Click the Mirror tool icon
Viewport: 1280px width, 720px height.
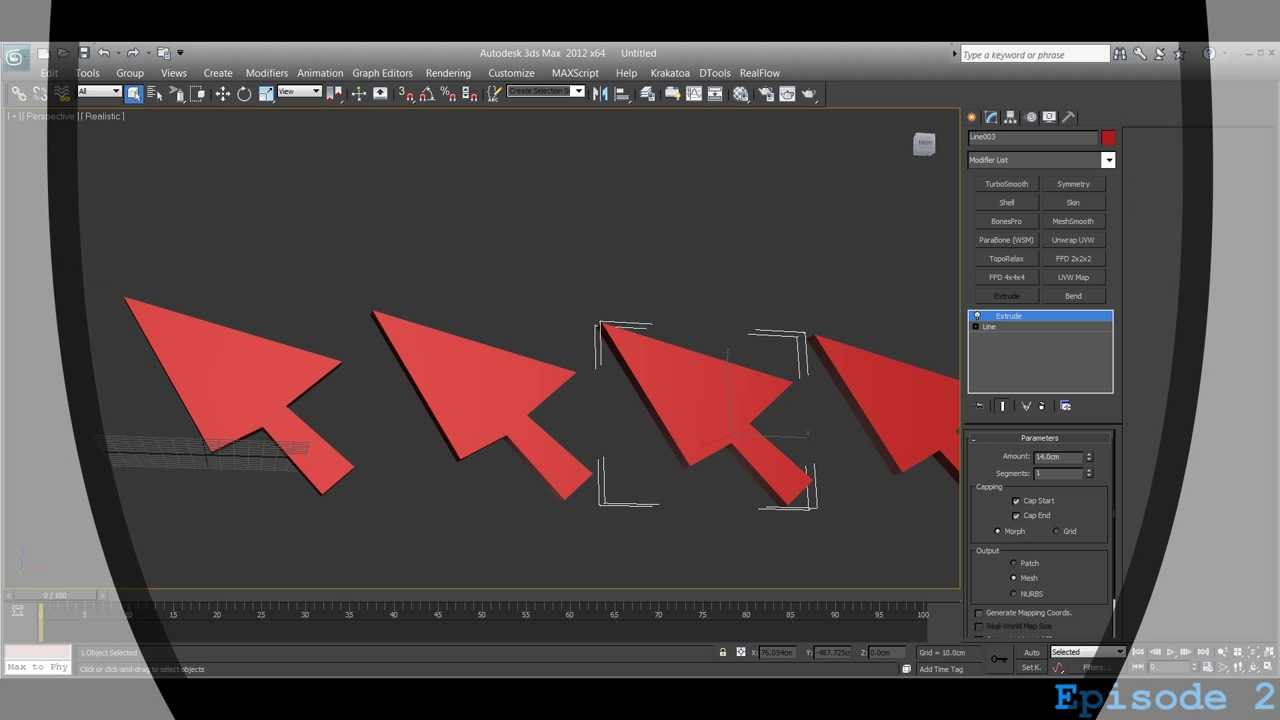pos(600,93)
